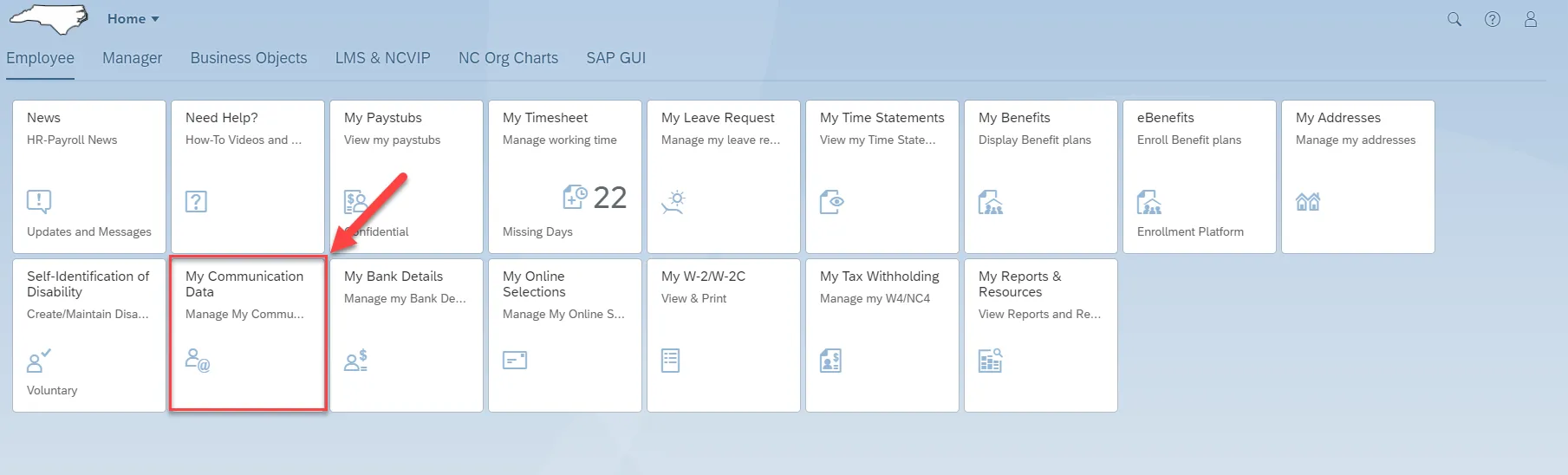Click the News alert message icon

pyautogui.click(x=39, y=202)
